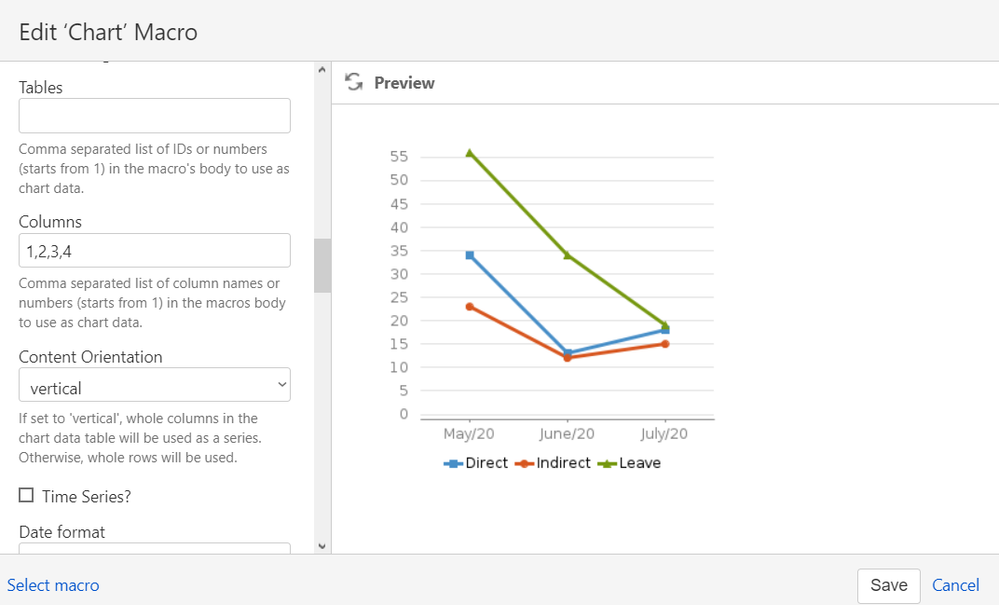Cancel editing the Chart macro

[955, 585]
